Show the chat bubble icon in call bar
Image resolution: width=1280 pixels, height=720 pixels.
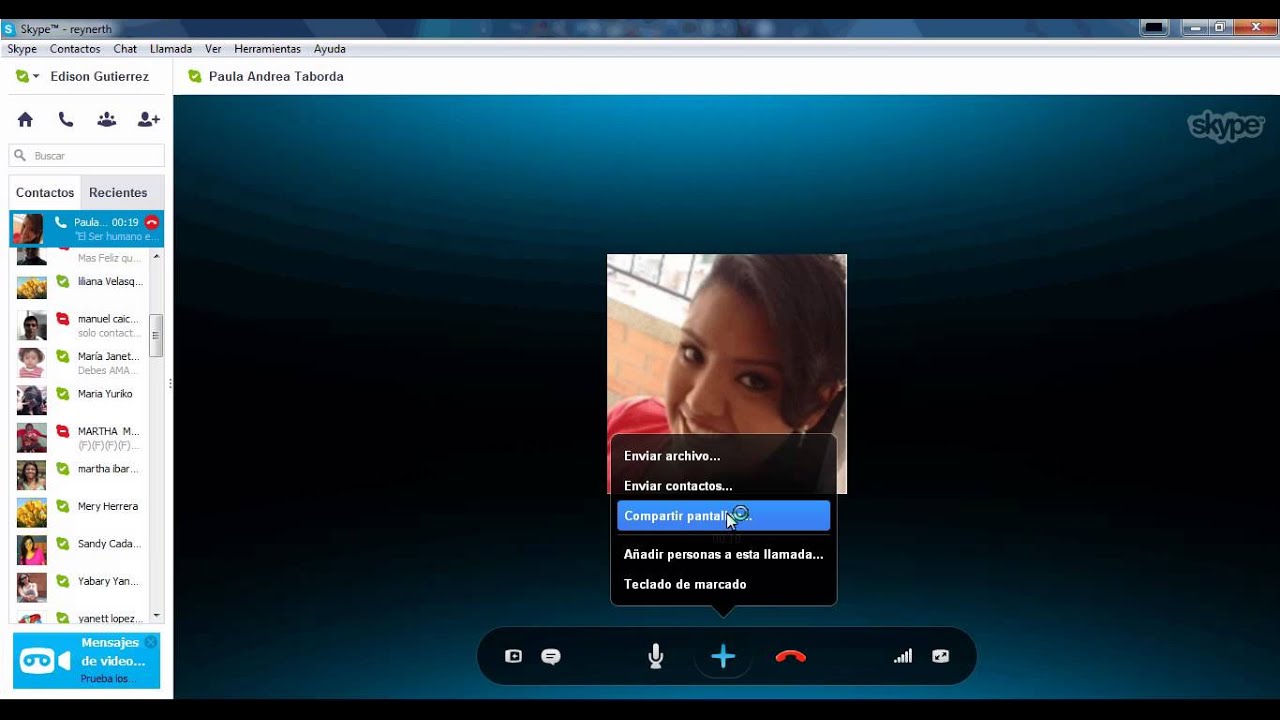[x=551, y=657]
